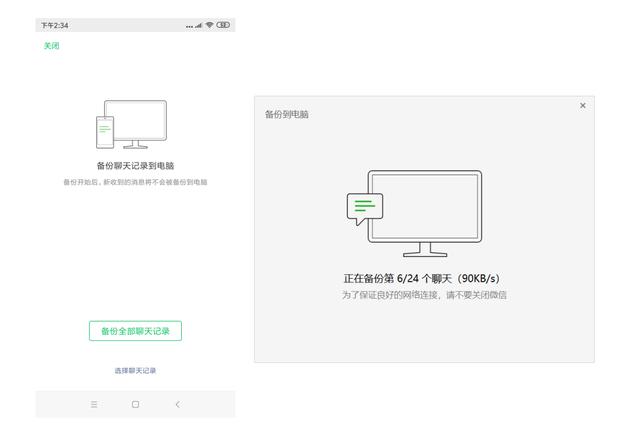Tap the Android back chevron icon
Image resolution: width=640 pixels, height=434 pixels.
tap(177, 404)
